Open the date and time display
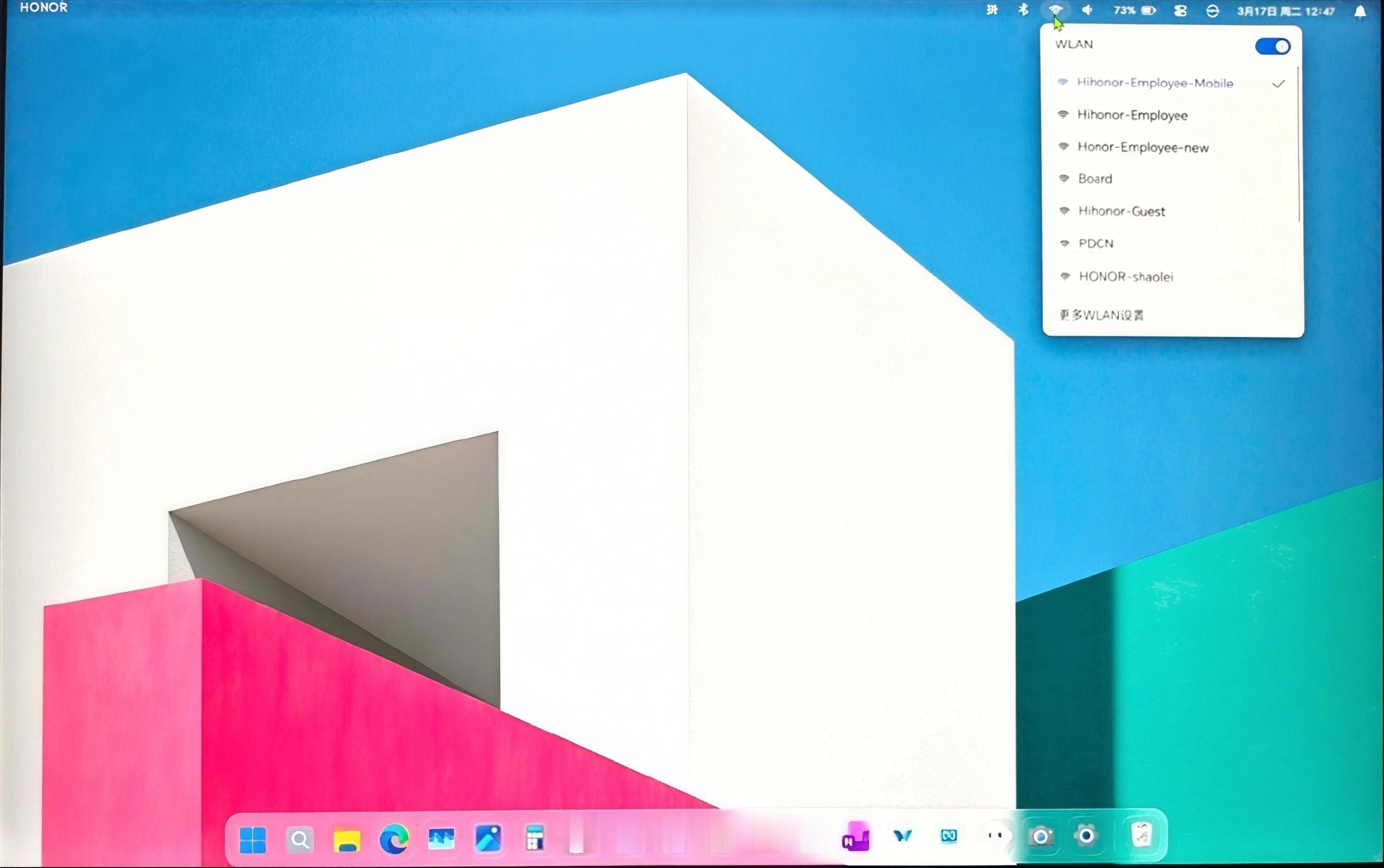Image resolution: width=1384 pixels, height=868 pixels. (1285, 11)
